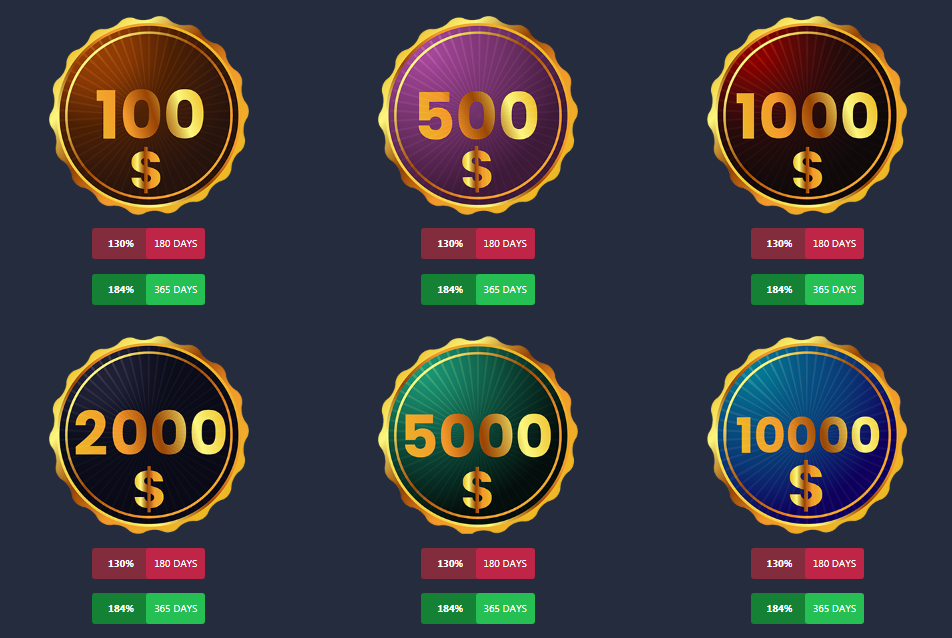Screen dimensions: 952x638
Task: Click the dollar sign on the 500 badge
Action: (x=477, y=169)
